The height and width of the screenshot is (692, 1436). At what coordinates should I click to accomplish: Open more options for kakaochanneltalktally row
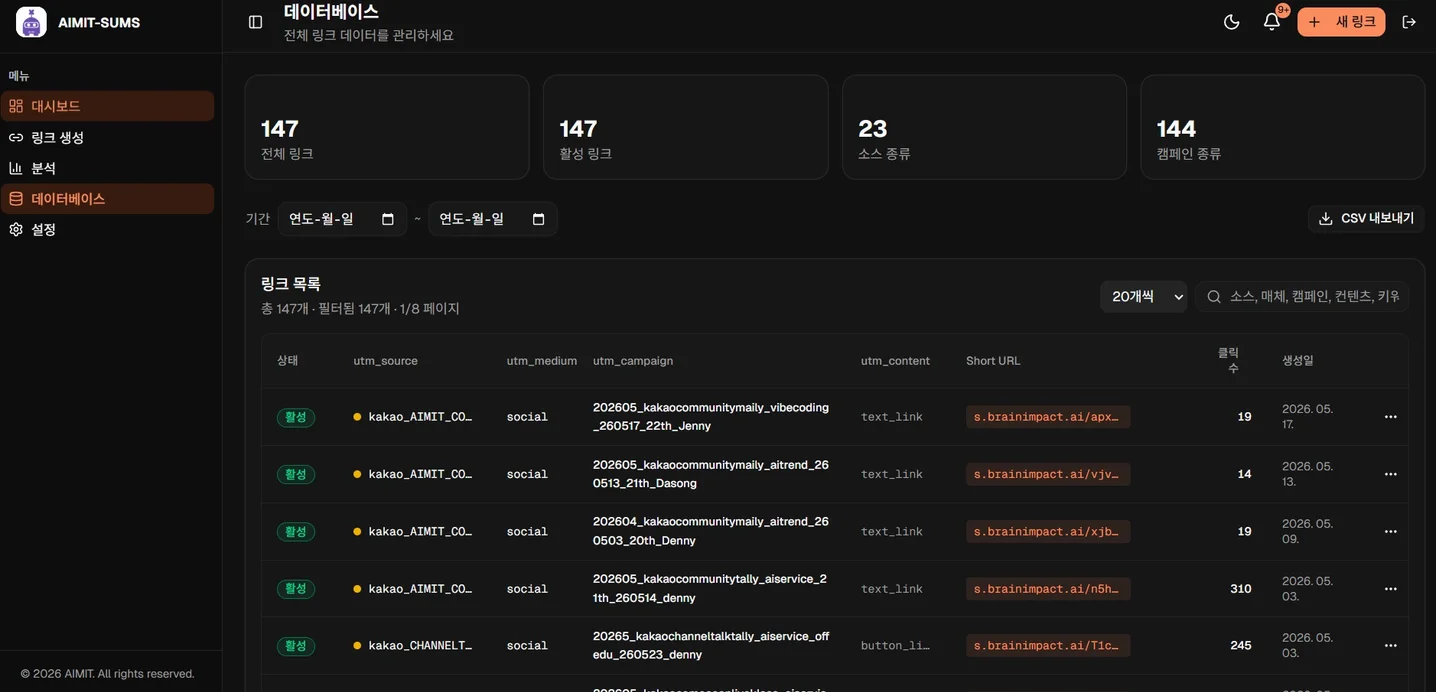[1390, 646]
